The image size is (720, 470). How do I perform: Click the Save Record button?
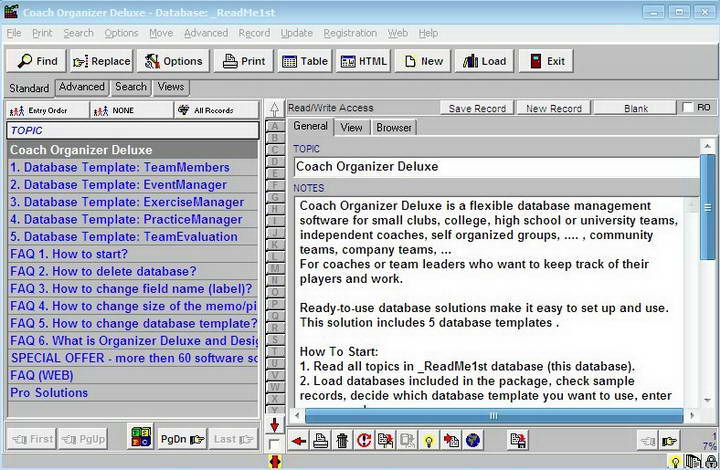[477, 108]
